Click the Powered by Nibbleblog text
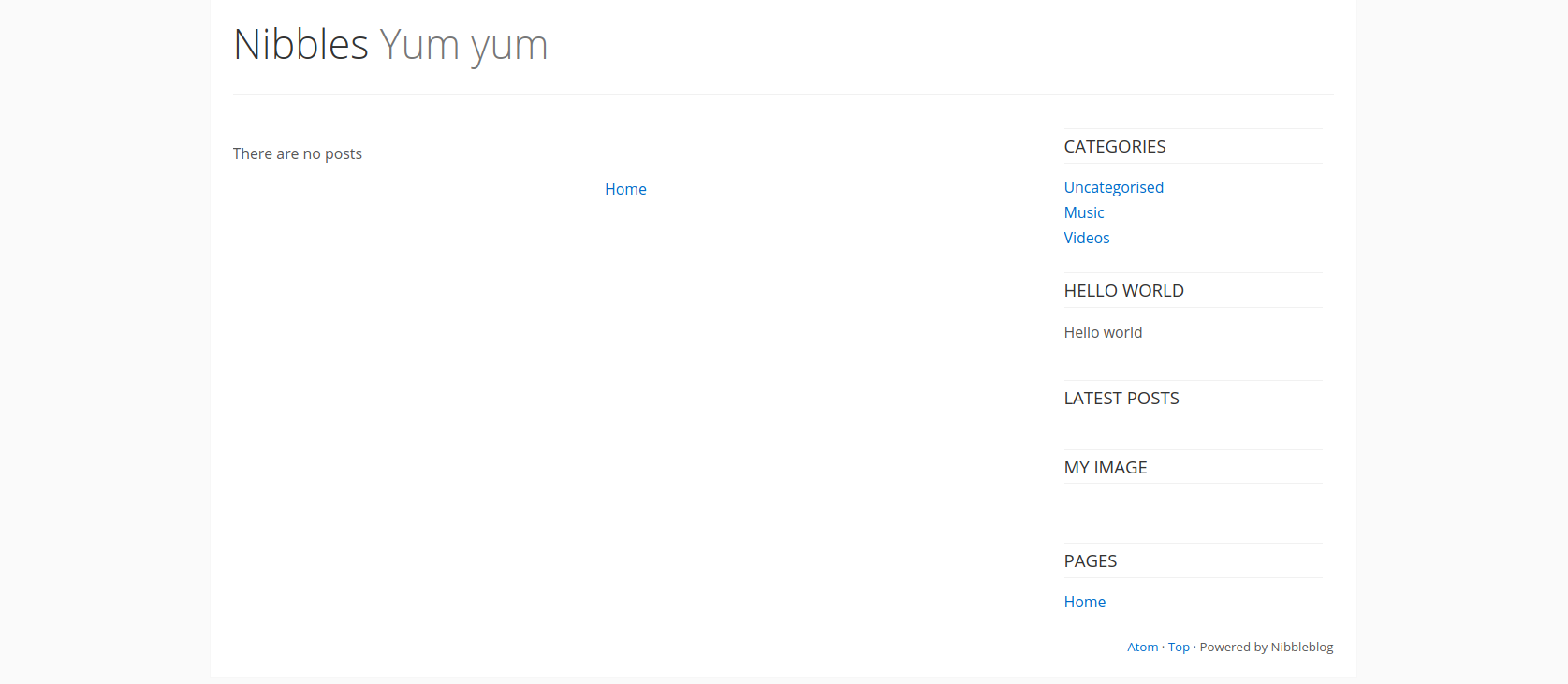Image resolution: width=1568 pixels, height=684 pixels. [x=1266, y=647]
